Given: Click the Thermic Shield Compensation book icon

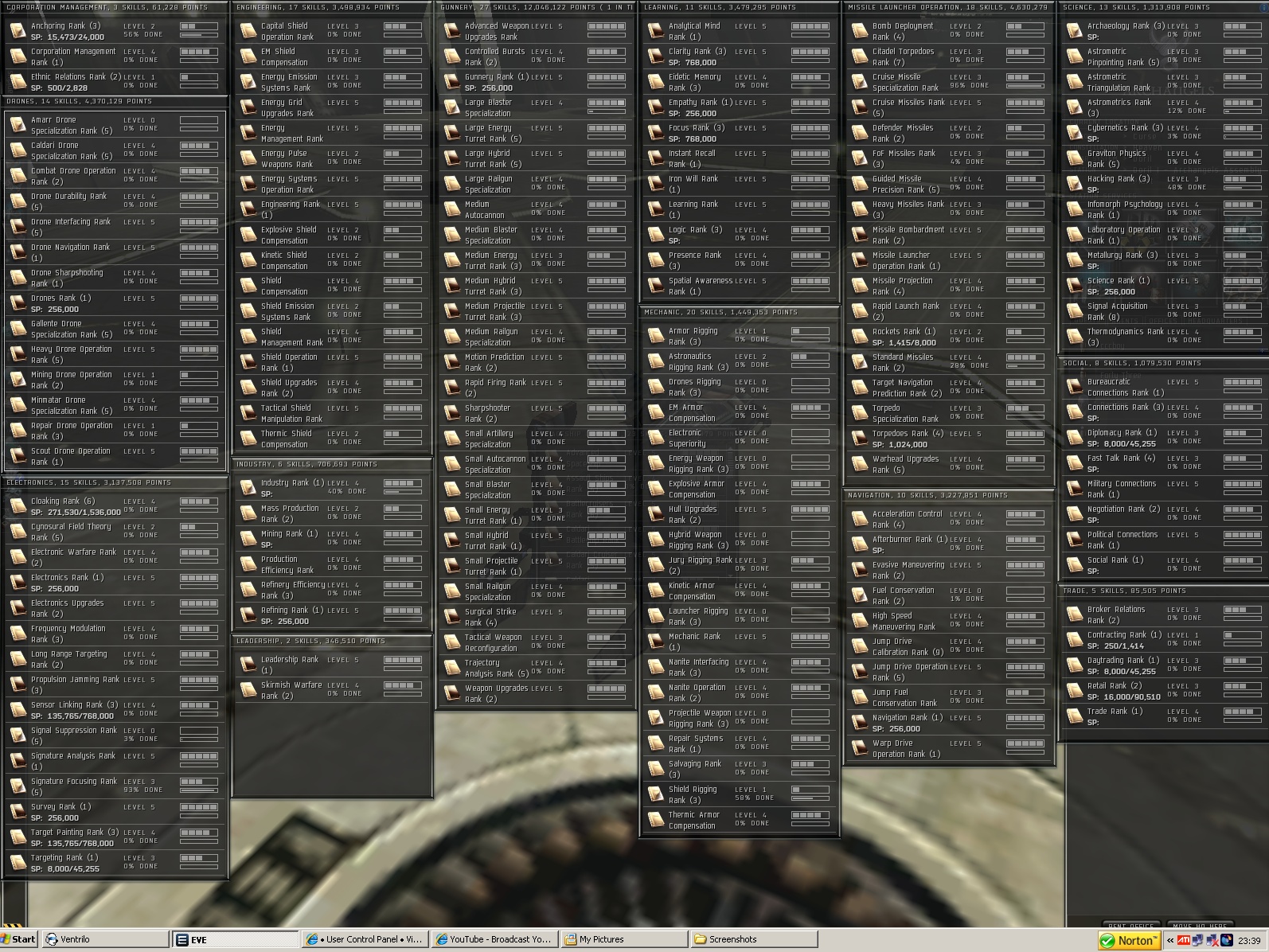Looking at the screenshot, I should coord(248,439).
